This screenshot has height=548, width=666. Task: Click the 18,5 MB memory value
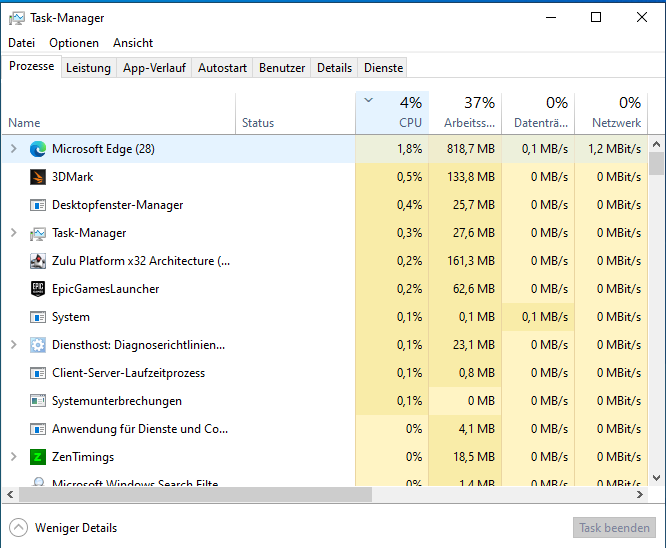[x=474, y=457]
